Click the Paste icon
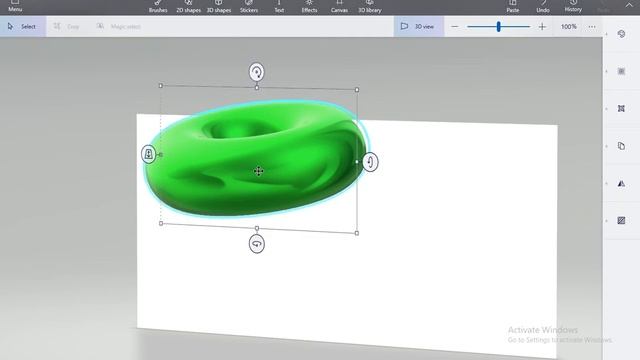Screen dimensions: 640x360 point(513,7)
